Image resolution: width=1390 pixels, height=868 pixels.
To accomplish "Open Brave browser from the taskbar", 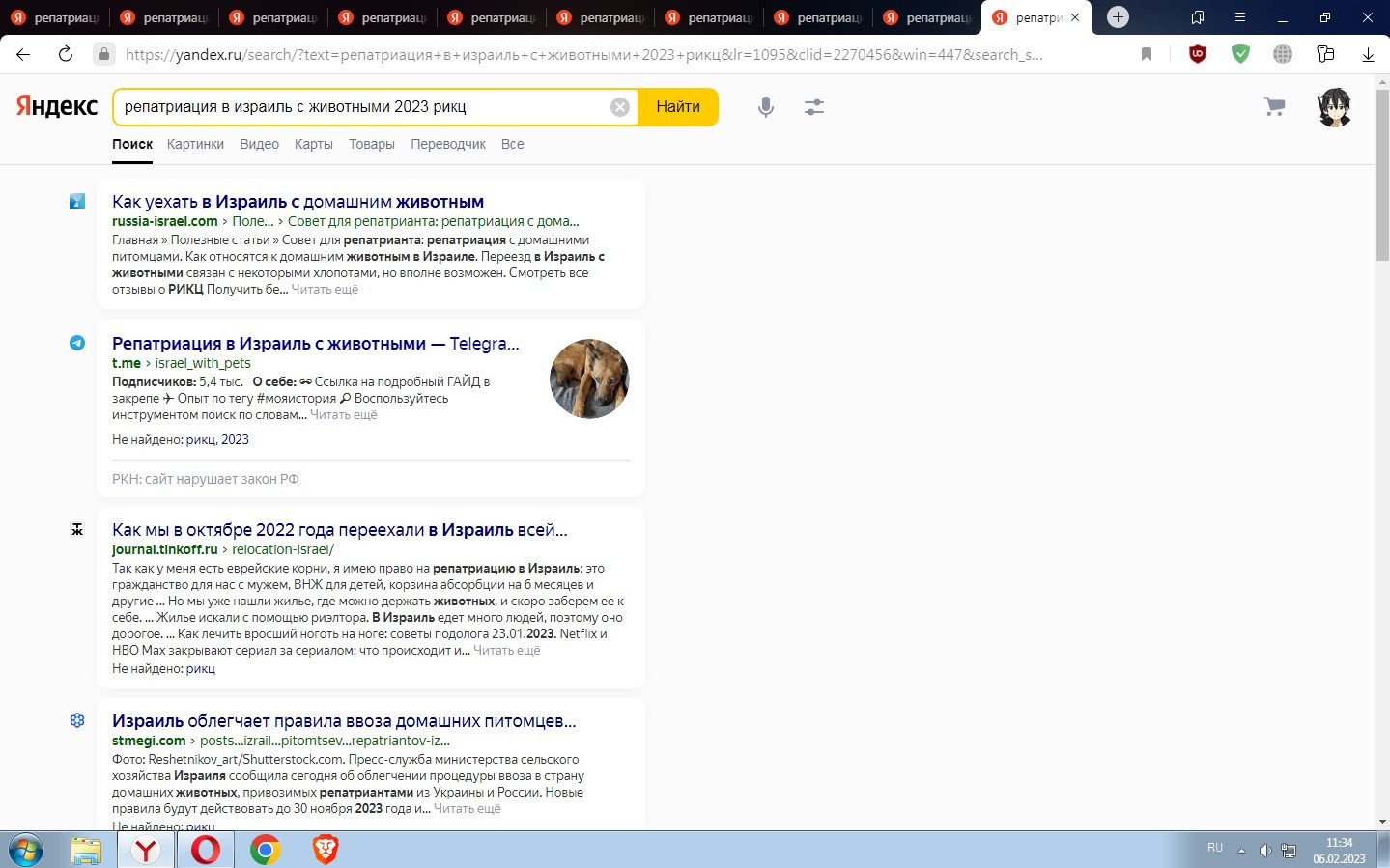I will [326, 850].
